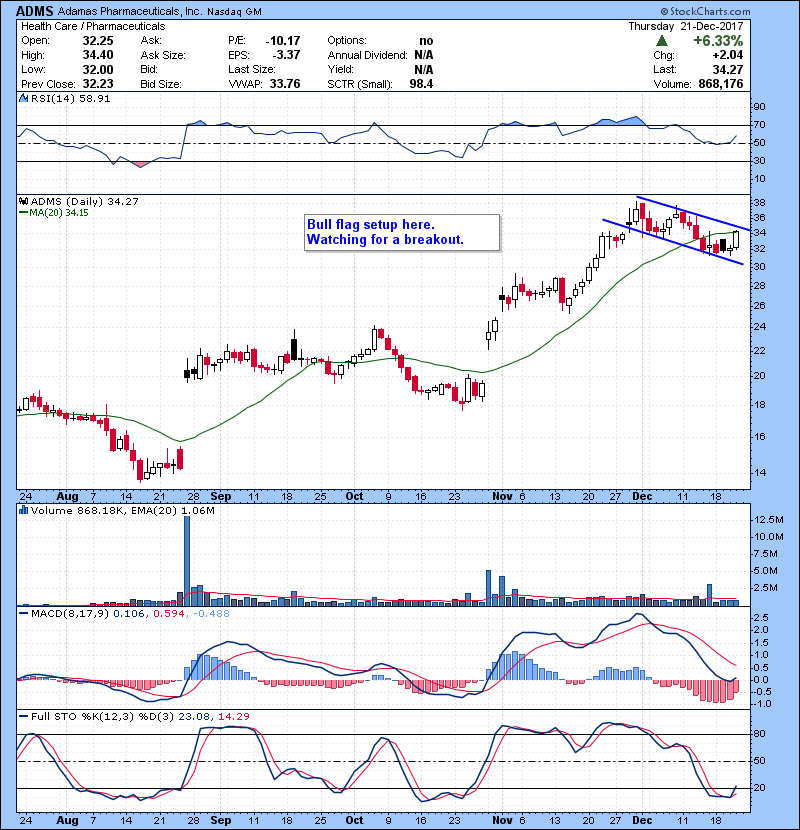This screenshot has height=830, width=800.
Task: Click the volume bars icon beside Volume label
Action: [24, 510]
